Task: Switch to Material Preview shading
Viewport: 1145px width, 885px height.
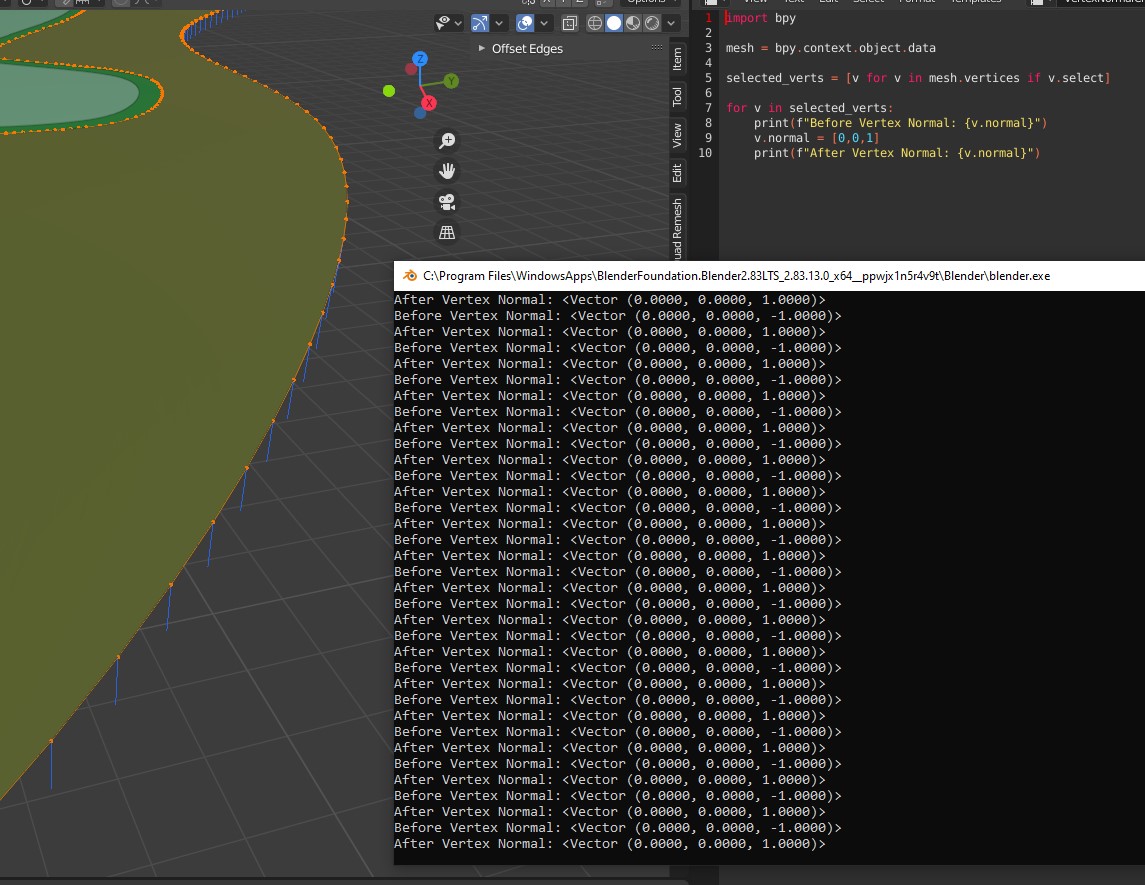Action: 633,23
